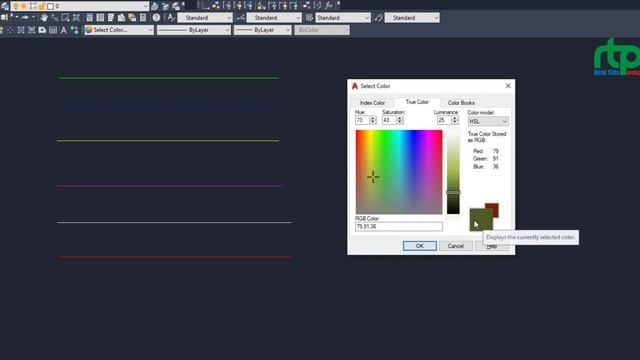This screenshot has height=360, width=640.
Task: Click the Help question mark icon
Action: pos(156,18)
